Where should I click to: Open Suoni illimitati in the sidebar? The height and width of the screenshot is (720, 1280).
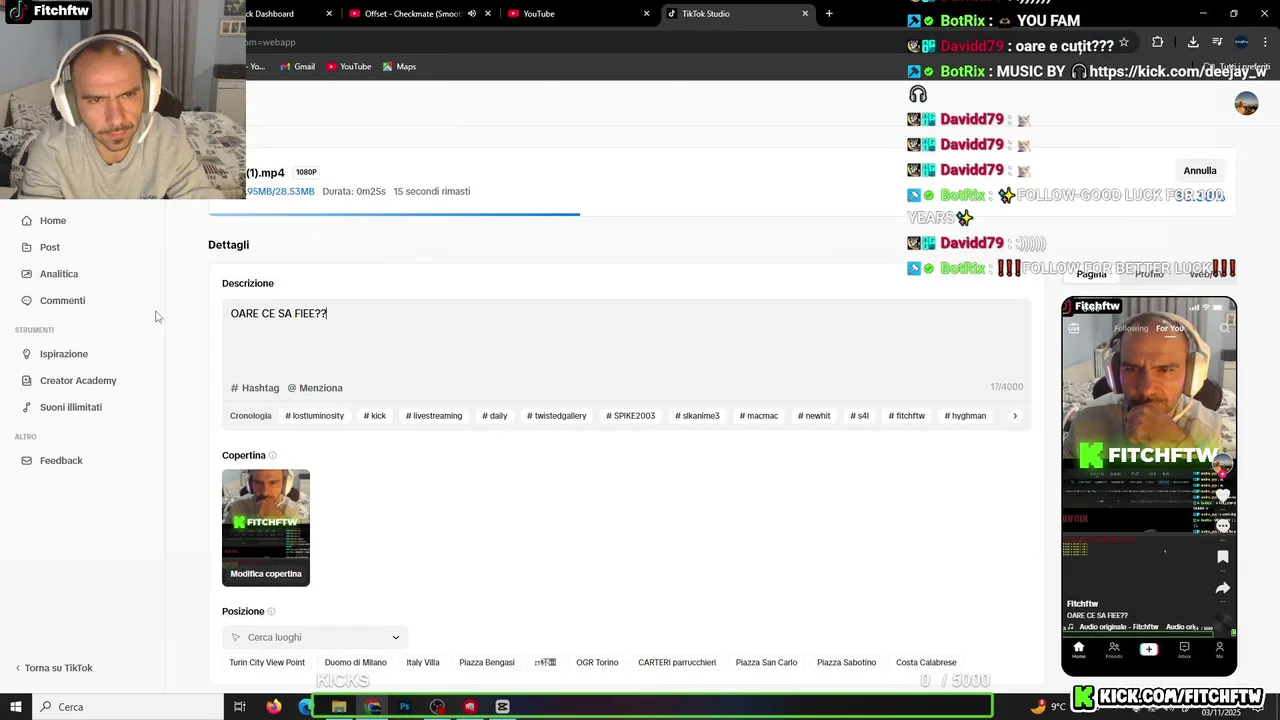71,408
